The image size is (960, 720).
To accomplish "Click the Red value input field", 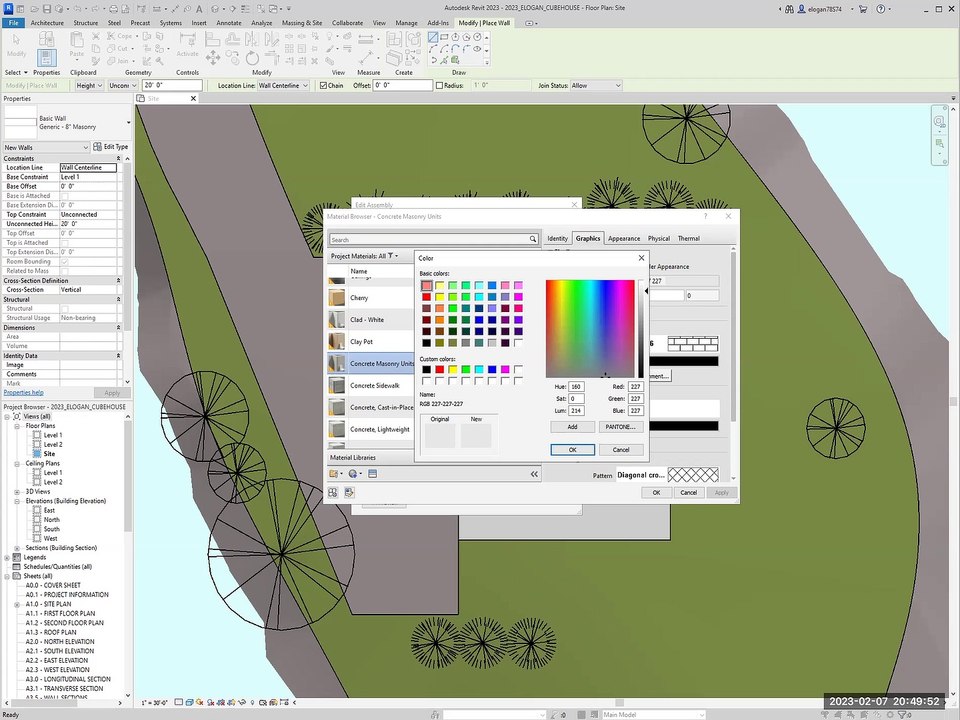I will click(636, 387).
